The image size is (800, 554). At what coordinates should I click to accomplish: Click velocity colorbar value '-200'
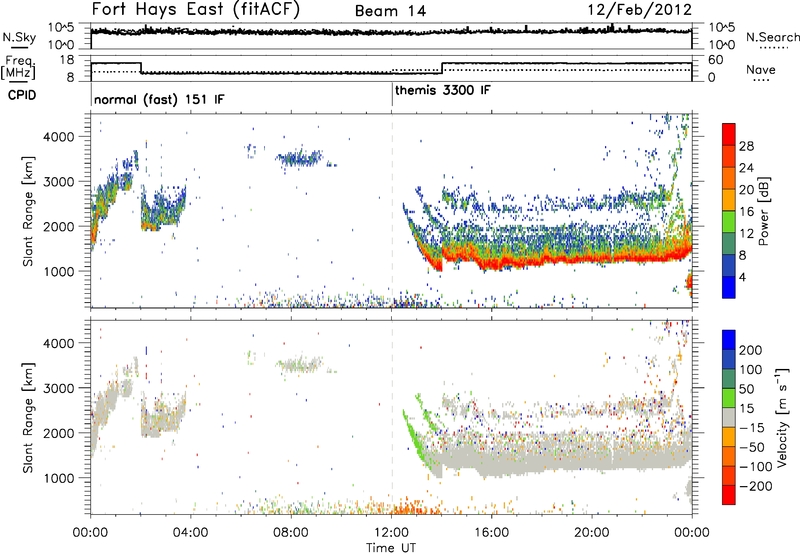tap(756, 486)
